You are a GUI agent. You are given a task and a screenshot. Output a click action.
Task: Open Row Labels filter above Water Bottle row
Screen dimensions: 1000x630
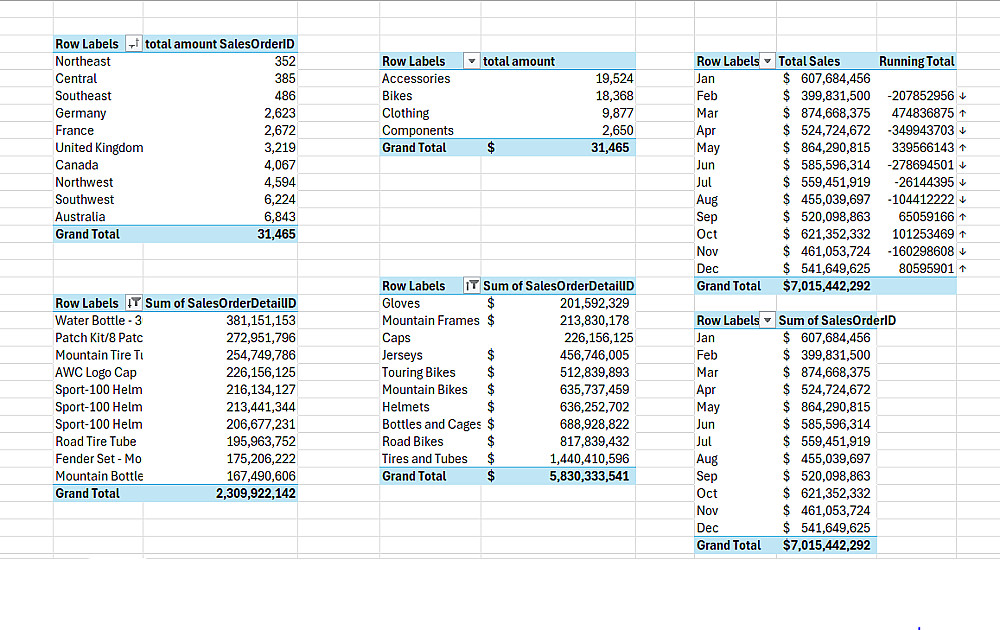[133, 303]
